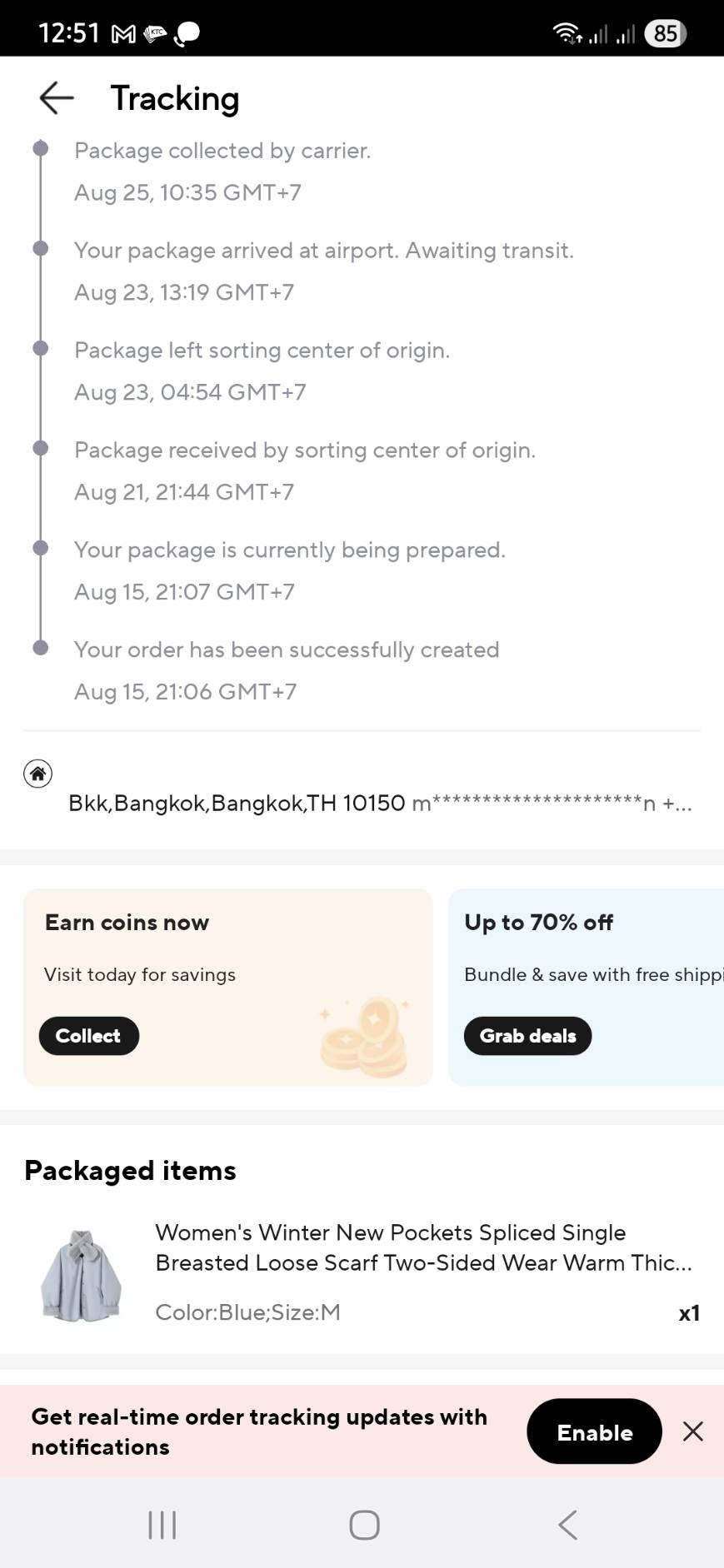This screenshot has width=724, height=1568.
Task: Tap the home address icon
Action: point(37,774)
